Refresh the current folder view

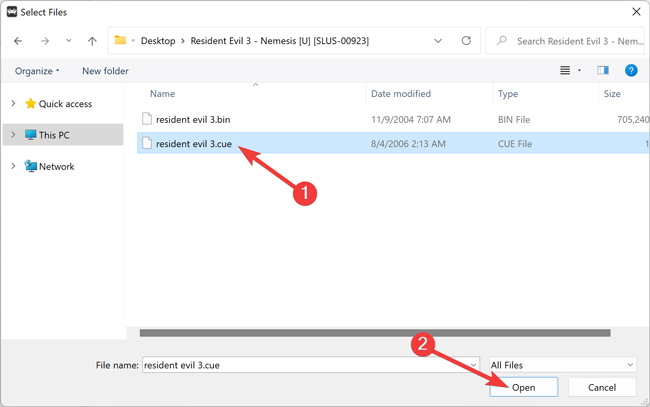[466, 41]
